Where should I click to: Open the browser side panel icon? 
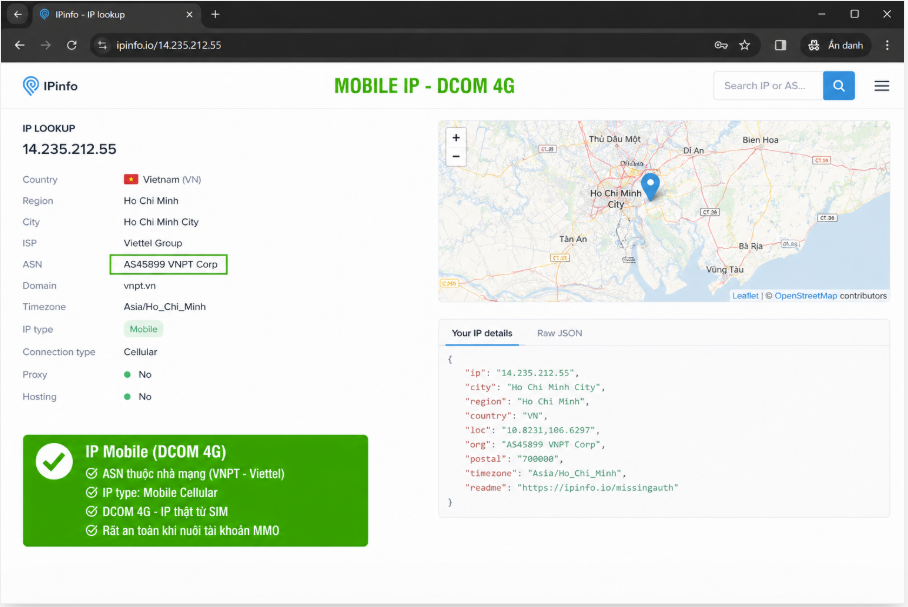coord(781,45)
